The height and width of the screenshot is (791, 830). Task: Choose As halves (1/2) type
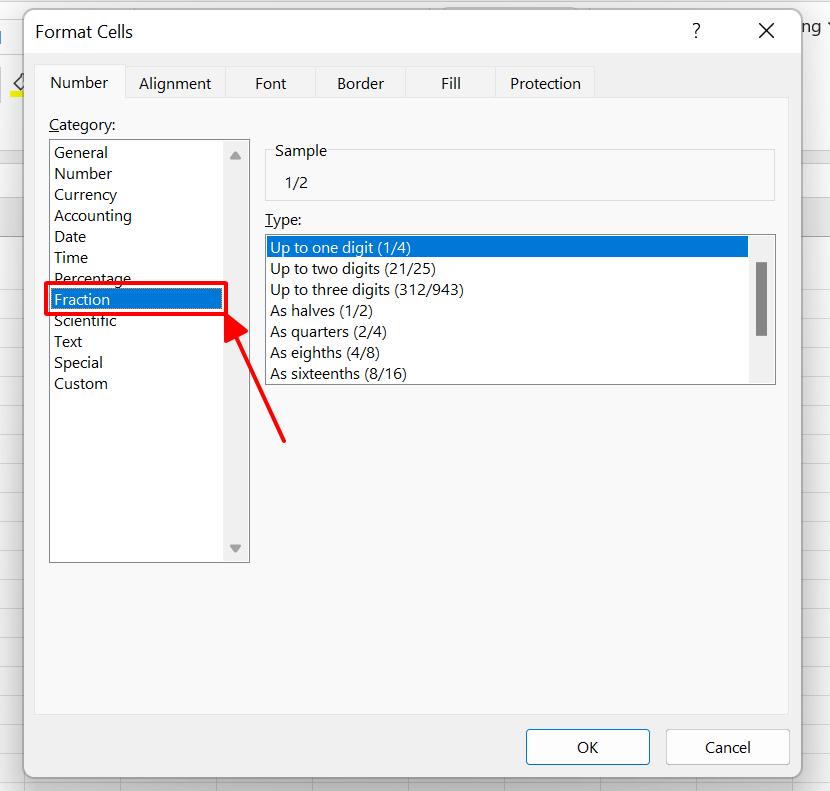pos(321,311)
